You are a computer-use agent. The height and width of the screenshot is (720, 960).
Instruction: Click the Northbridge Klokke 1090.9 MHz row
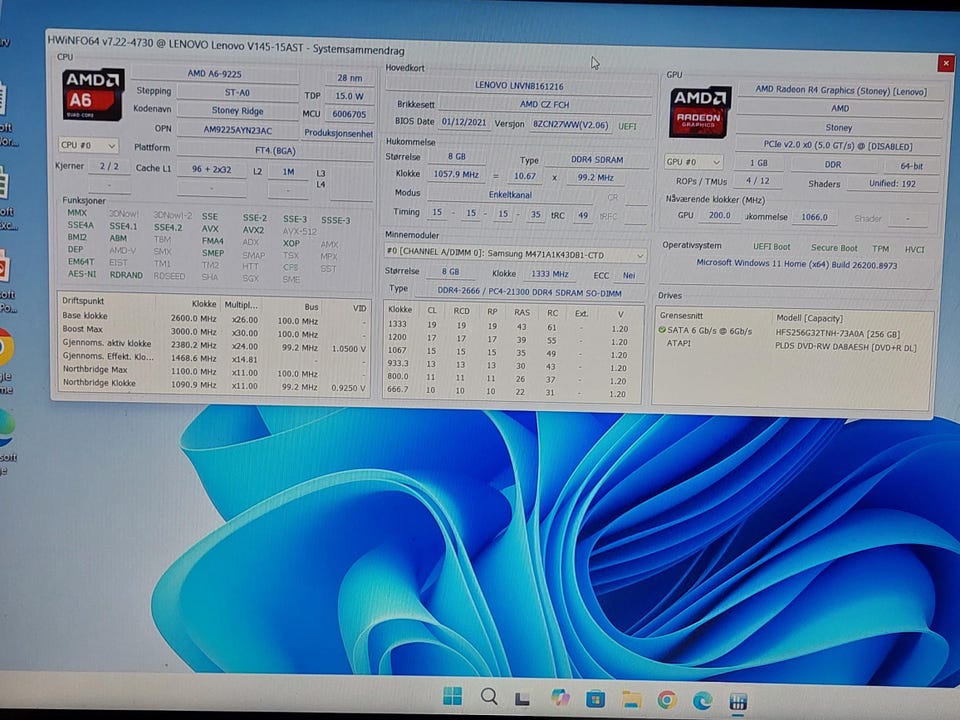click(x=214, y=384)
